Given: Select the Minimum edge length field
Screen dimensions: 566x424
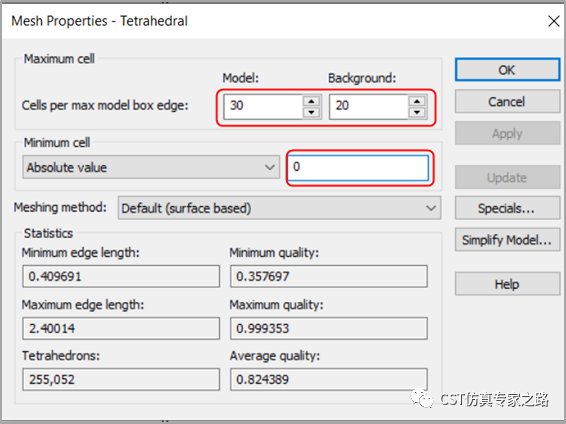Looking at the screenshot, I should (x=121, y=276).
